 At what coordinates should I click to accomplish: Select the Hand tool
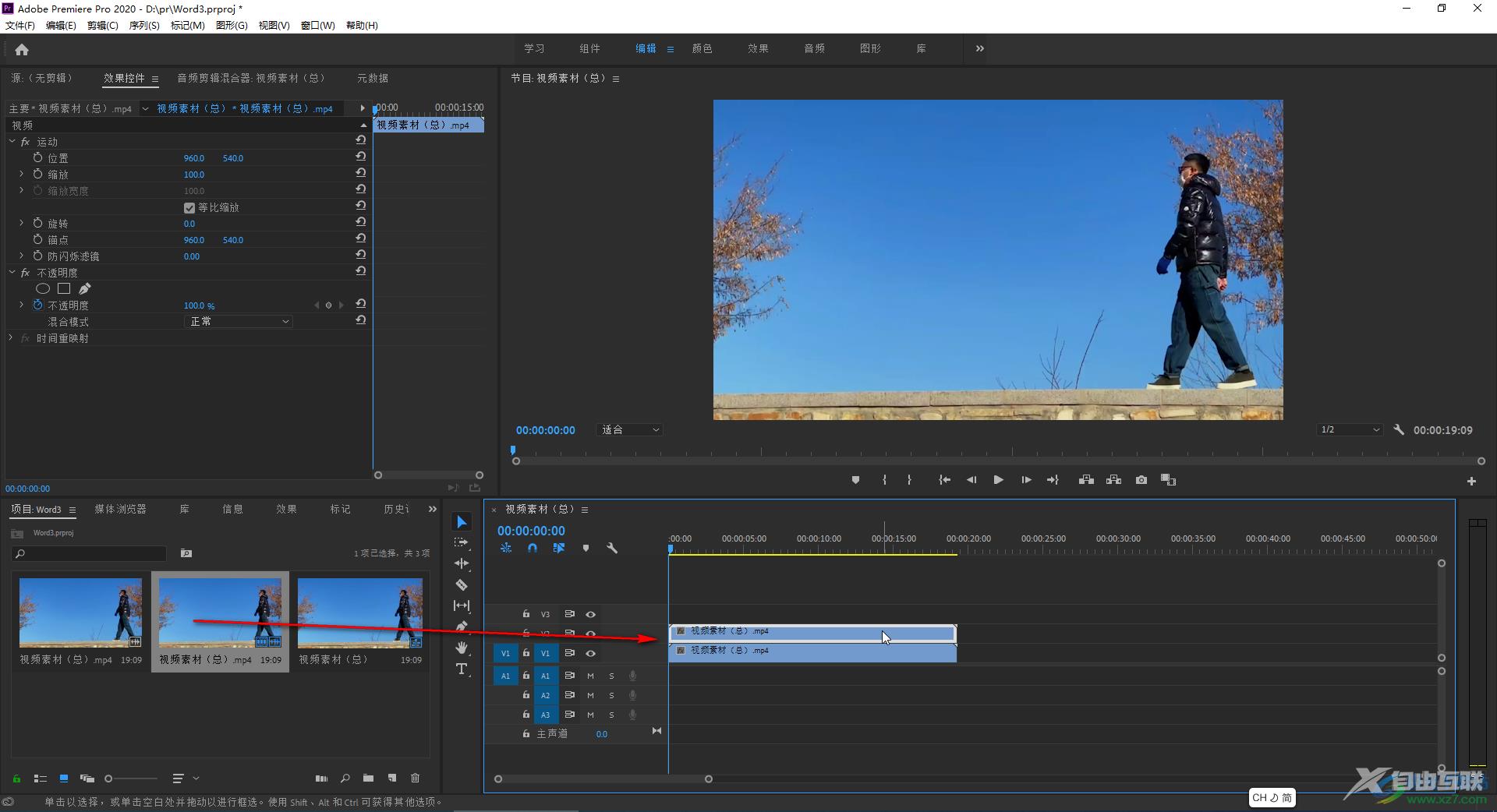pos(462,648)
